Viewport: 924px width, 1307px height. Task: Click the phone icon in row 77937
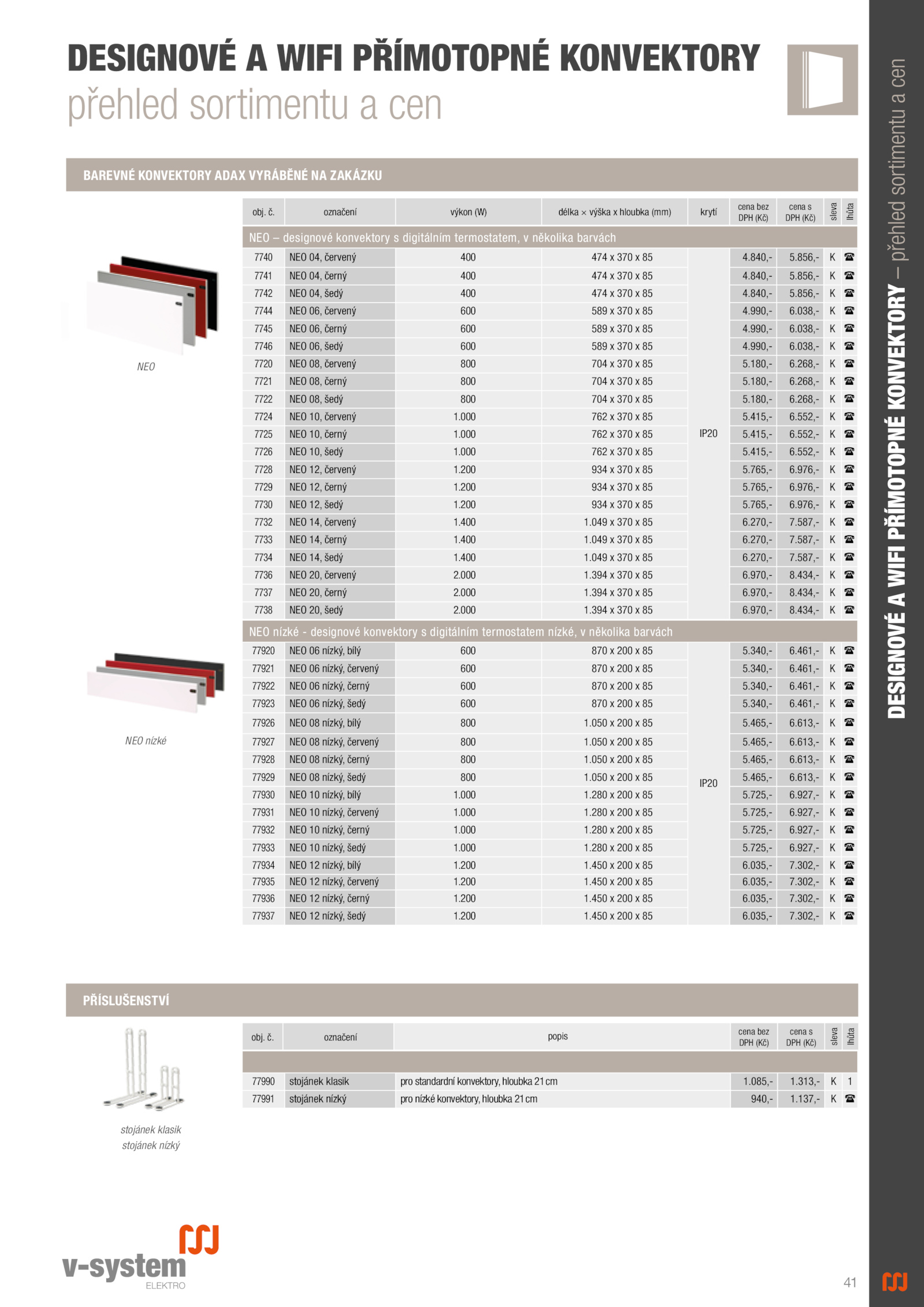coord(850,916)
